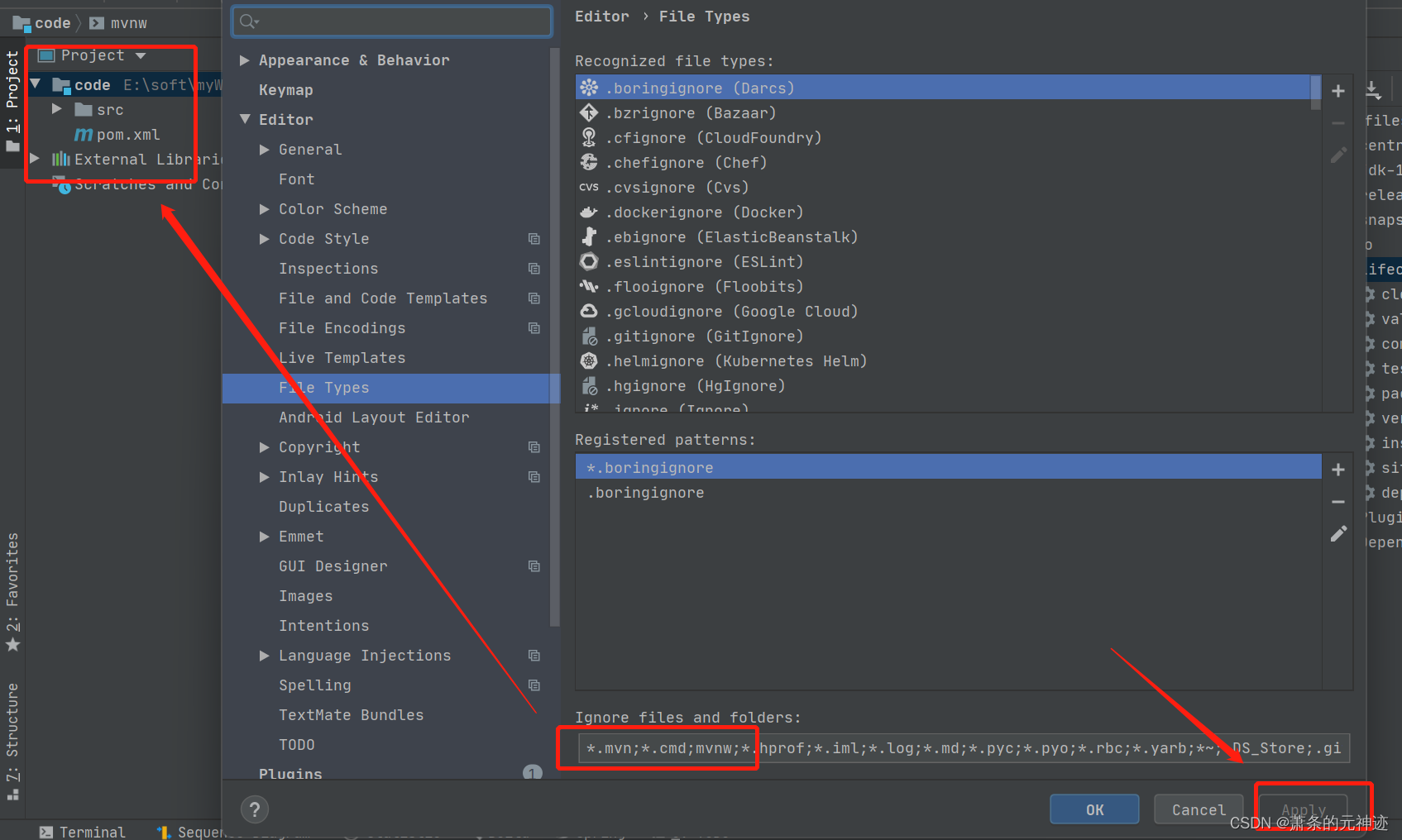This screenshot has width=1402, height=840.
Task: Open the Keymap settings page
Action: [x=285, y=90]
